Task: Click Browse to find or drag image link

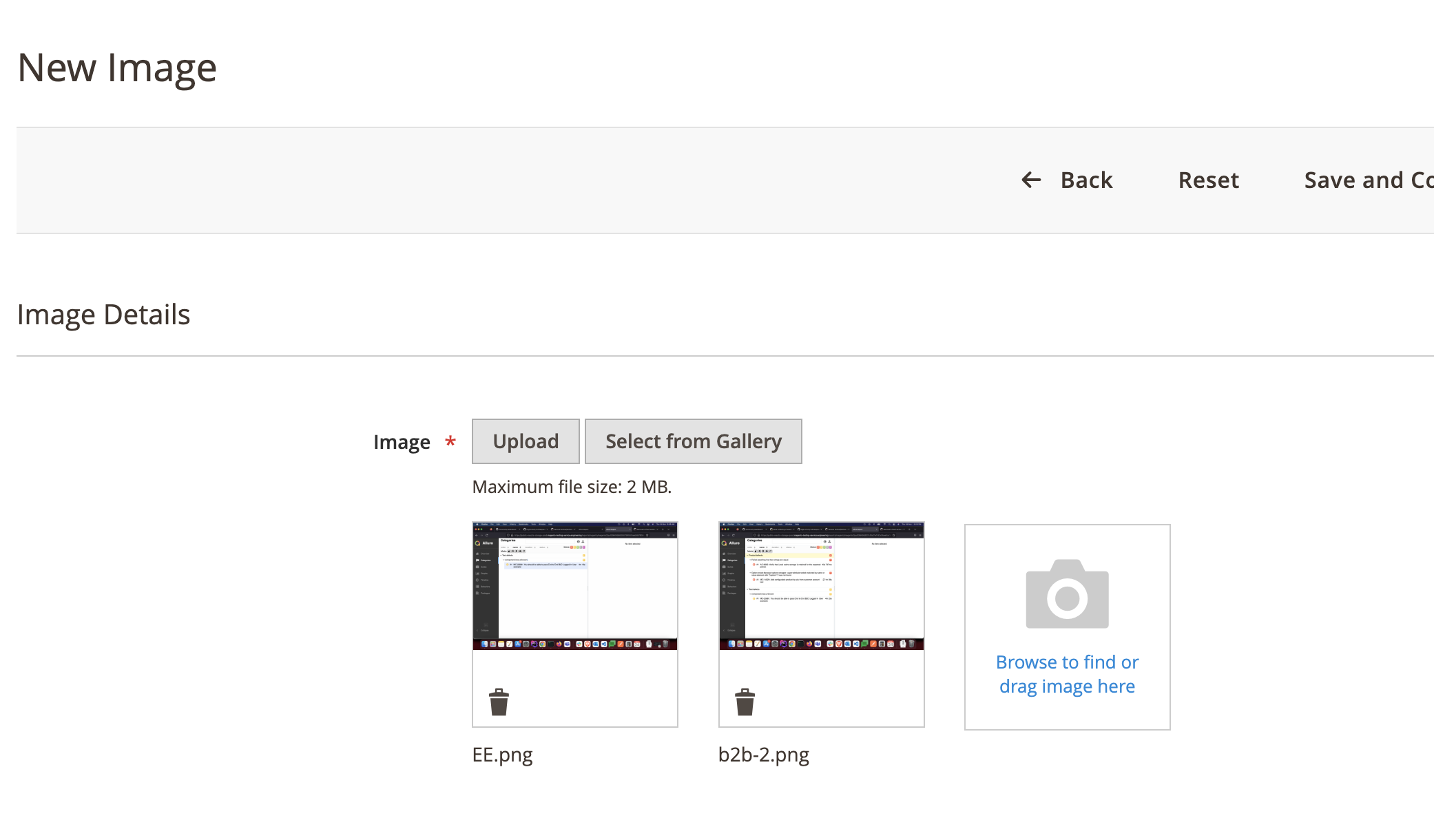Action: pos(1067,674)
